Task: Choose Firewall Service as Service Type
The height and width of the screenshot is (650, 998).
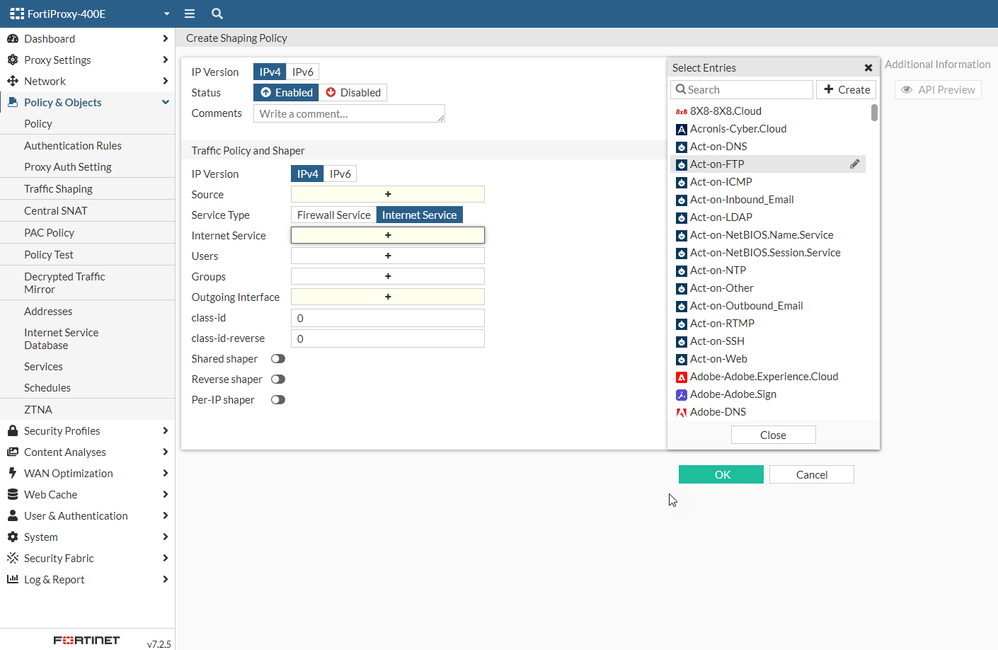Action: (334, 215)
